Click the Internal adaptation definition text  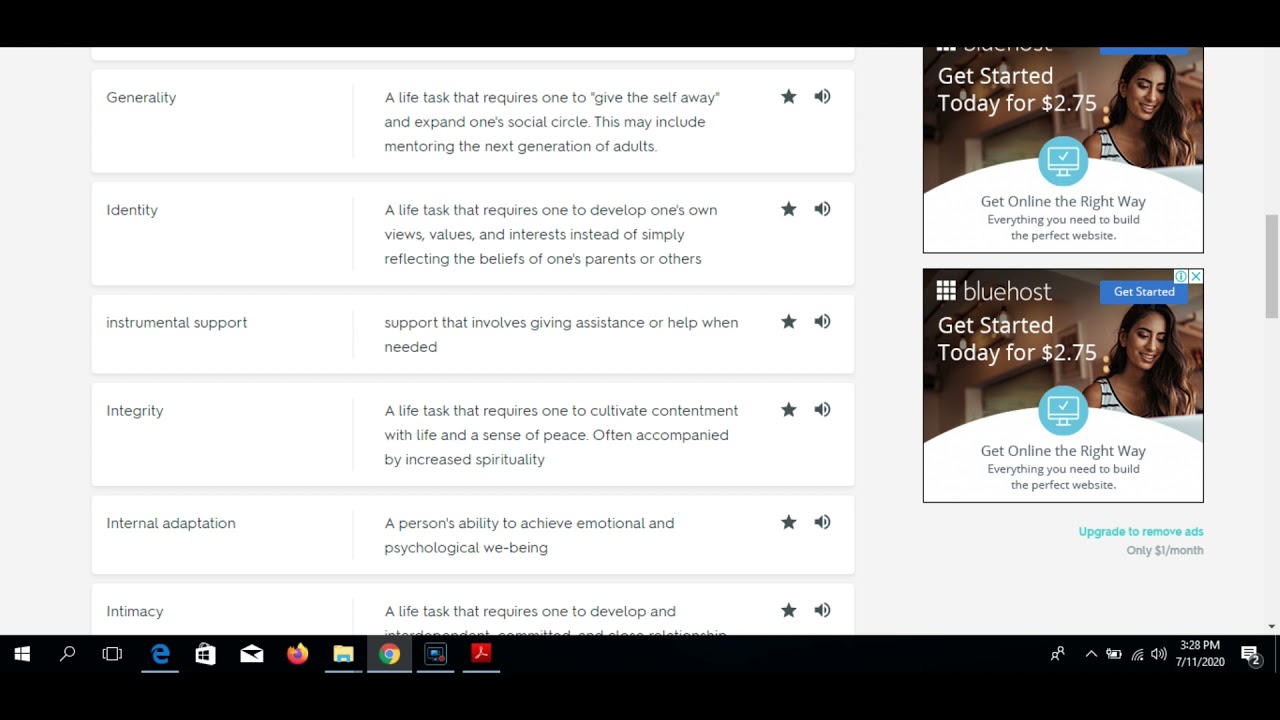(x=529, y=535)
